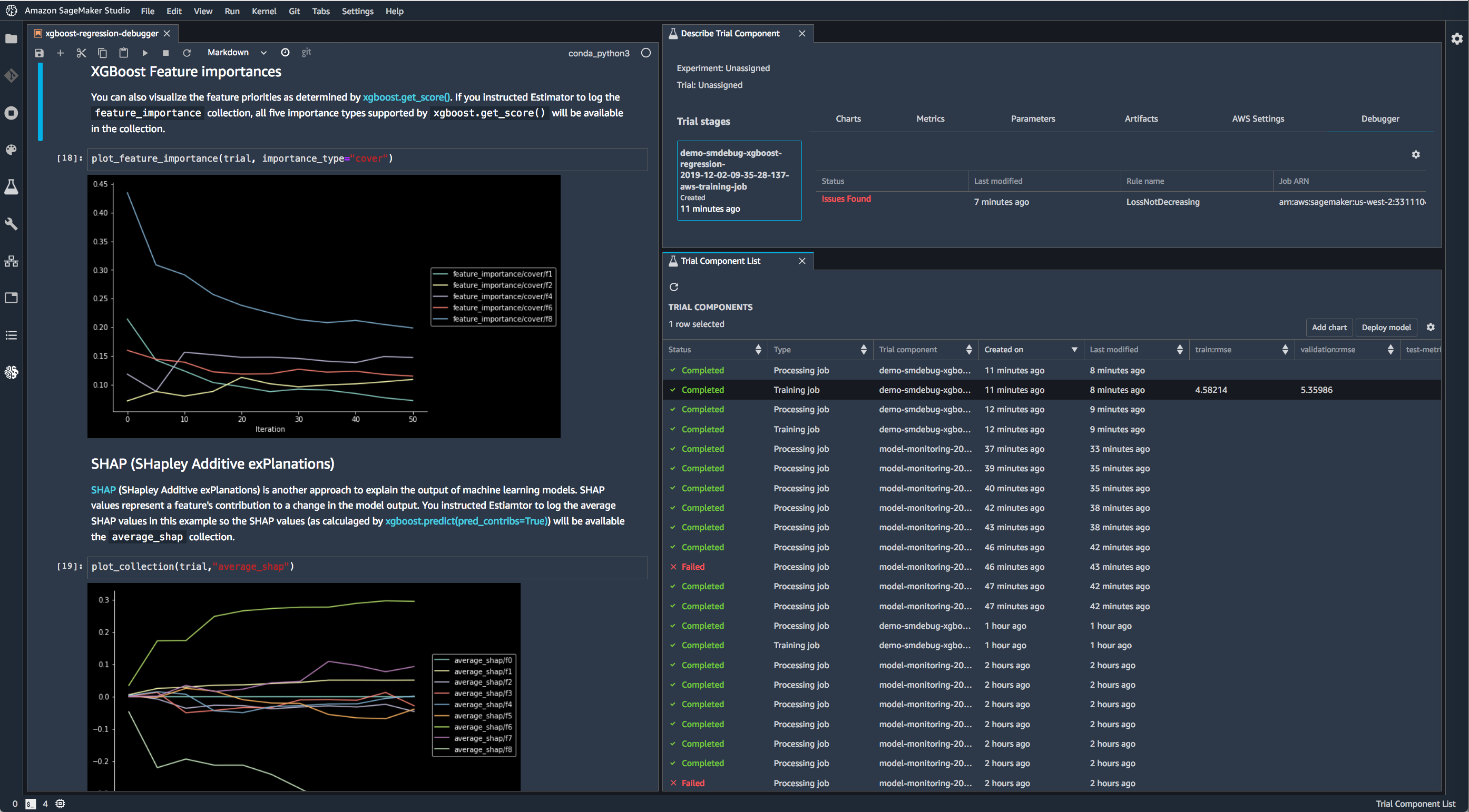Image resolution: width=1469 pixels, height=812 pixels.
Task: Cut the selected cell with the scissors icon
Action: tap(81, 53)
